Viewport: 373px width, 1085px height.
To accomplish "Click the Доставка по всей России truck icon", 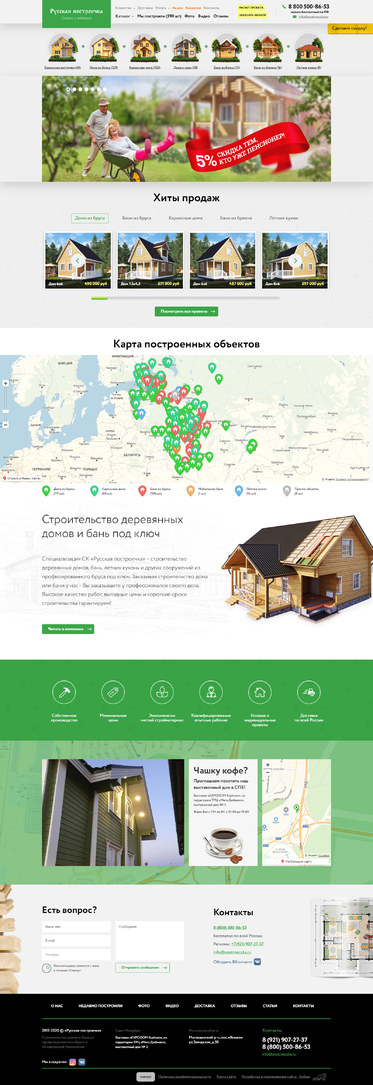I will click(x=309, y=691).
